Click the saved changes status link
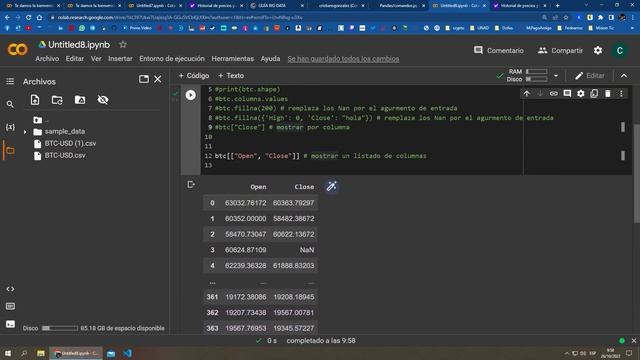 [x=343, y=59]
